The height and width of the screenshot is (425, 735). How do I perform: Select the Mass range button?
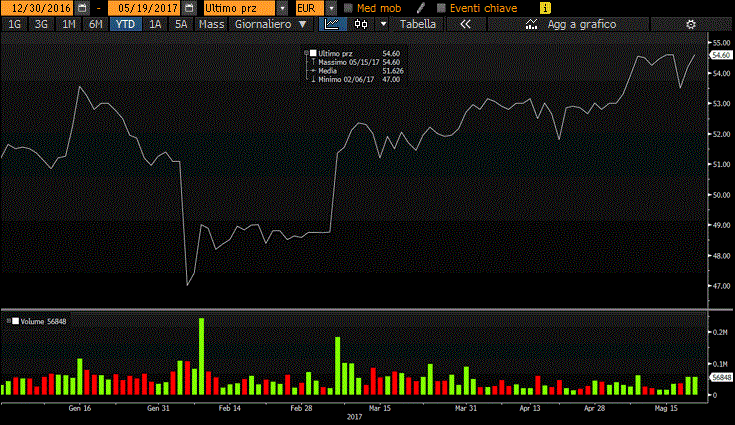tap(211, 23)
